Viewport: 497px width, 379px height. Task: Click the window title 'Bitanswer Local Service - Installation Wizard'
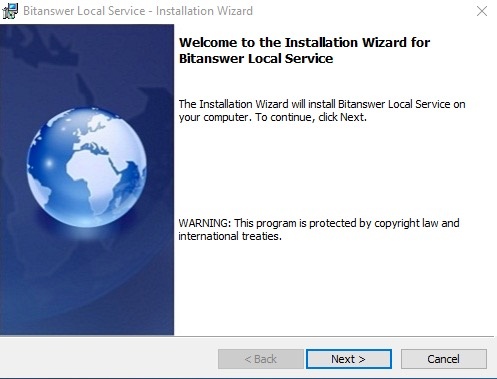(x=138, y=11)
